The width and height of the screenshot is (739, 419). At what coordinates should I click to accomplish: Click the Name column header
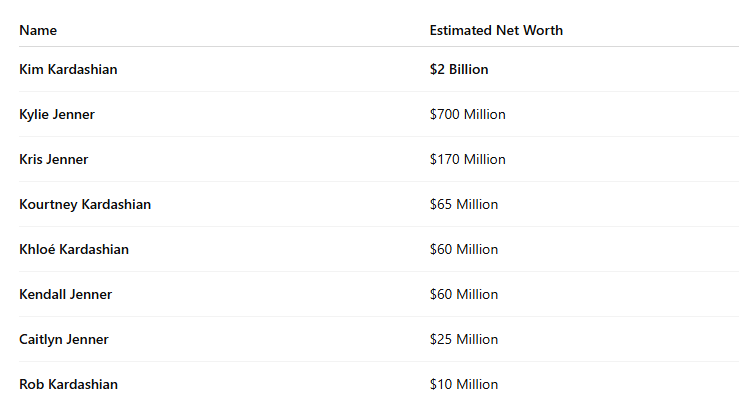click(38, 31)
